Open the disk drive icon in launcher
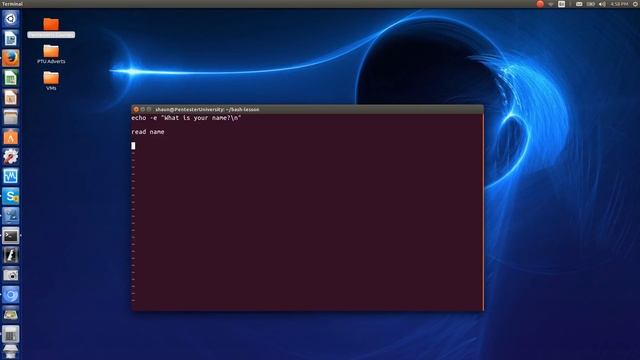 11,314
